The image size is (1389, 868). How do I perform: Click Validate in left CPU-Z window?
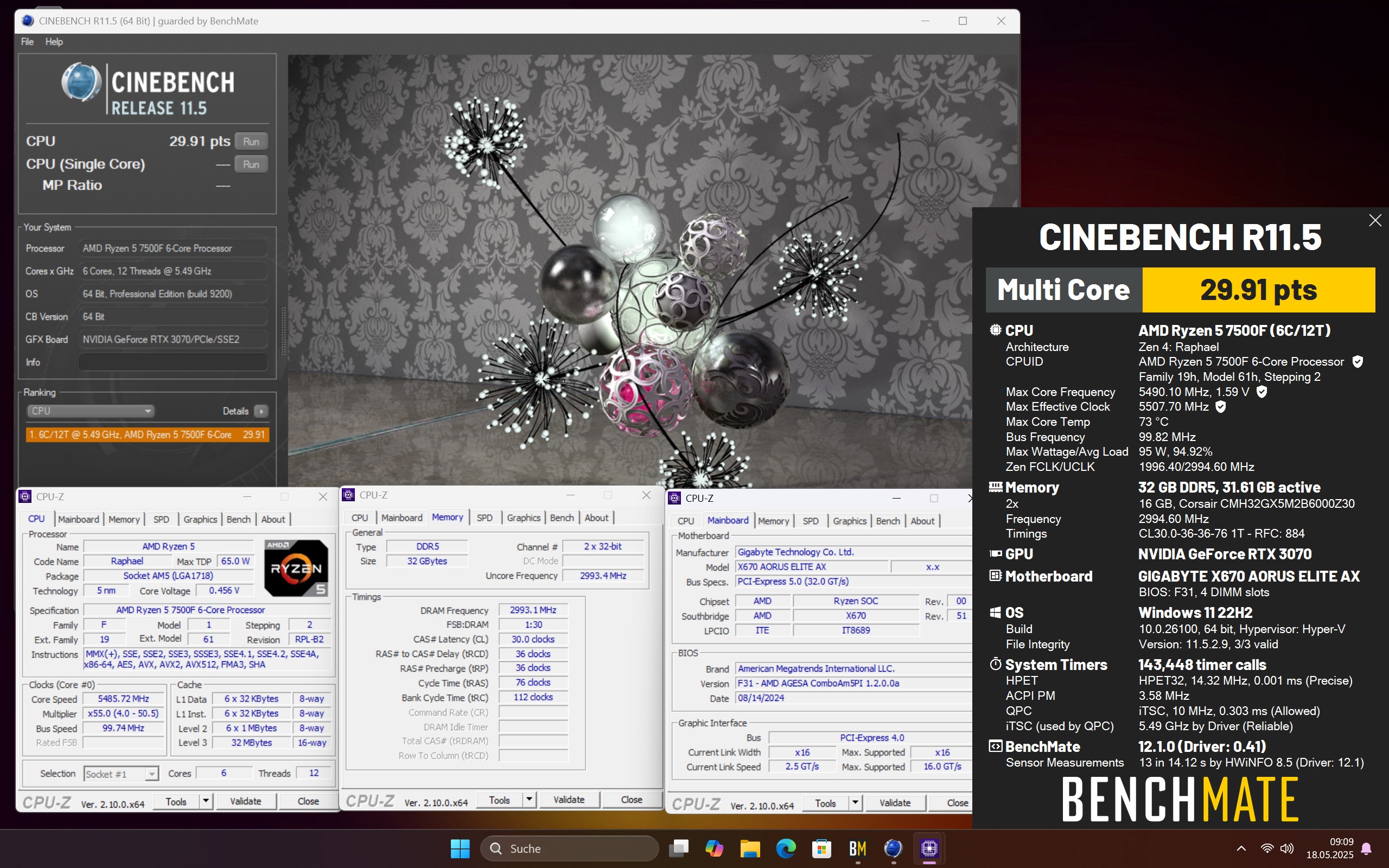point(246,801)
